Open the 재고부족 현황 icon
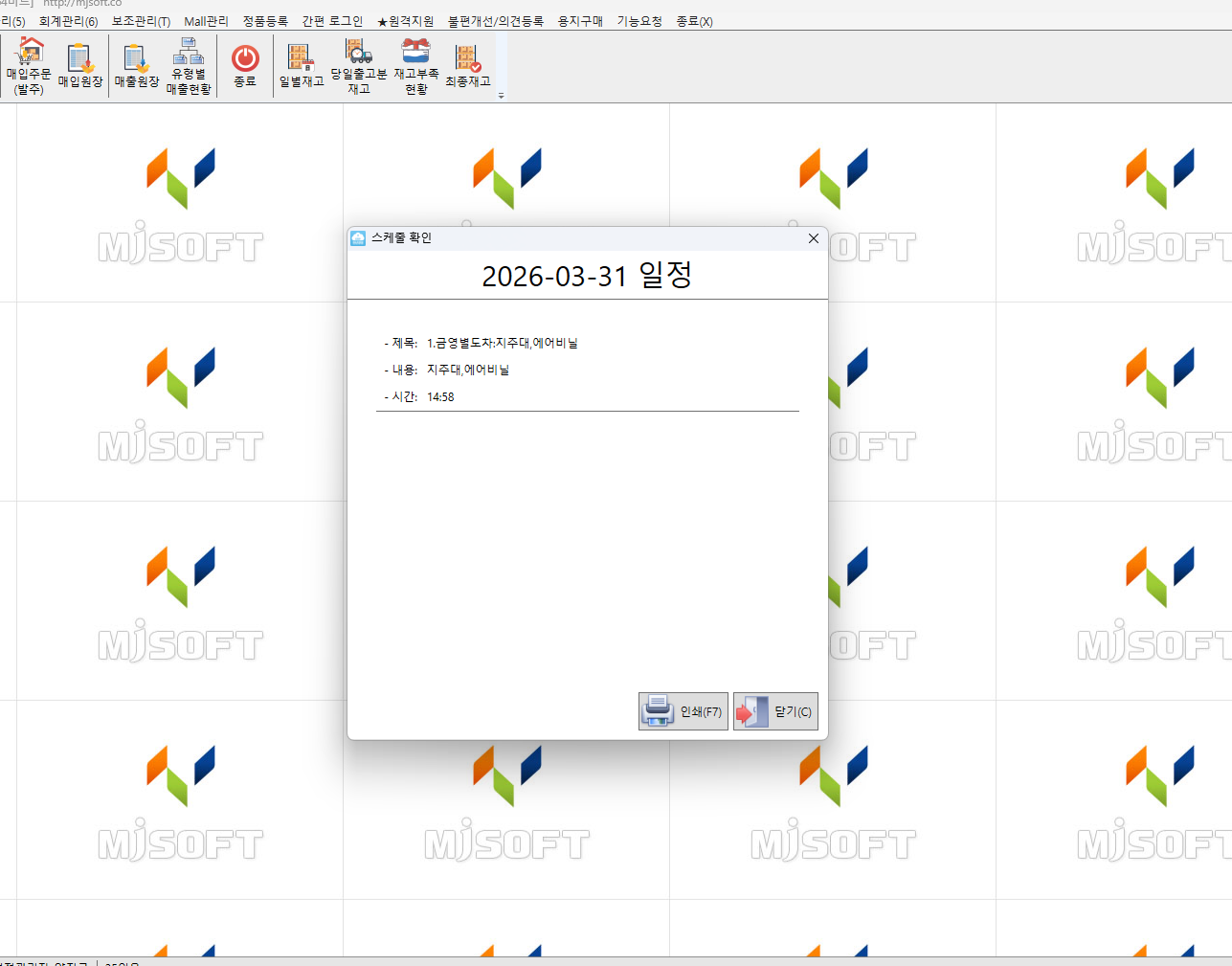This screenshot has width=1232, height=966. click(415, 65)
